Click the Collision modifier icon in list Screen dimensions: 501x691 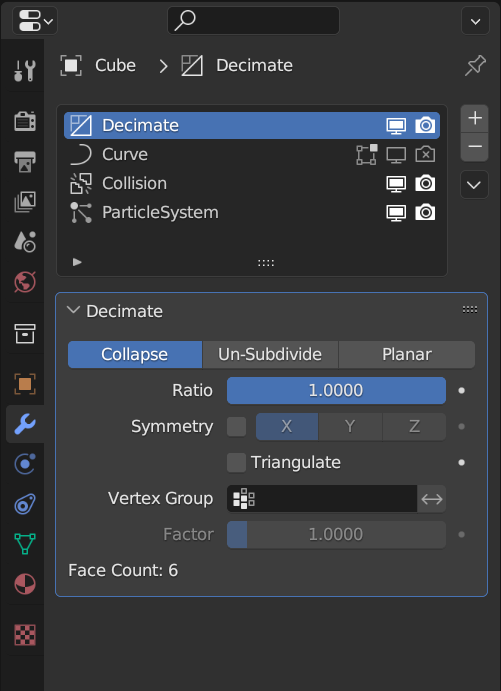point(81,183)
